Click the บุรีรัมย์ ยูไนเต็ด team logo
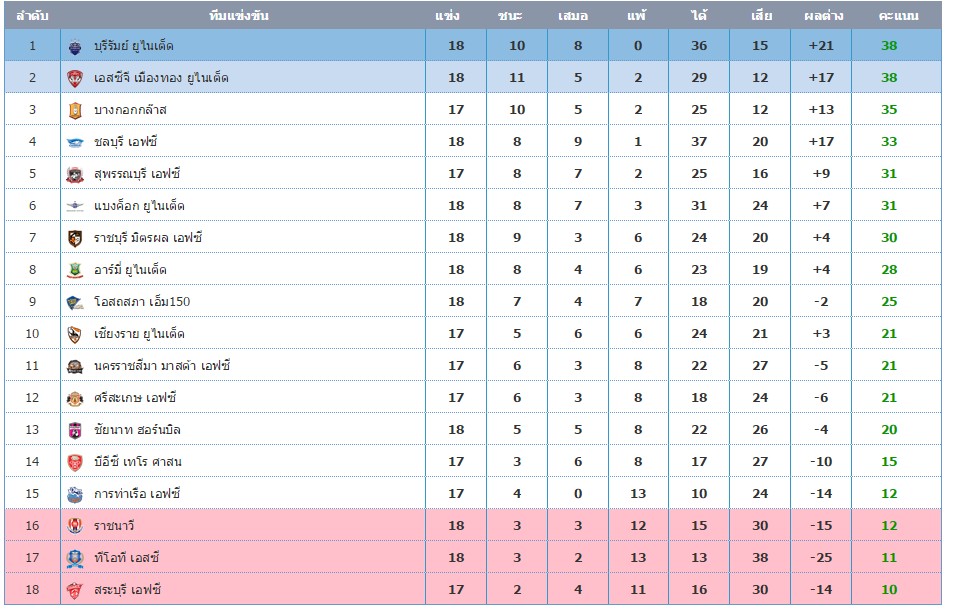Image resolution: width=953 pixels, height=611 pixels. pos(75,46)
